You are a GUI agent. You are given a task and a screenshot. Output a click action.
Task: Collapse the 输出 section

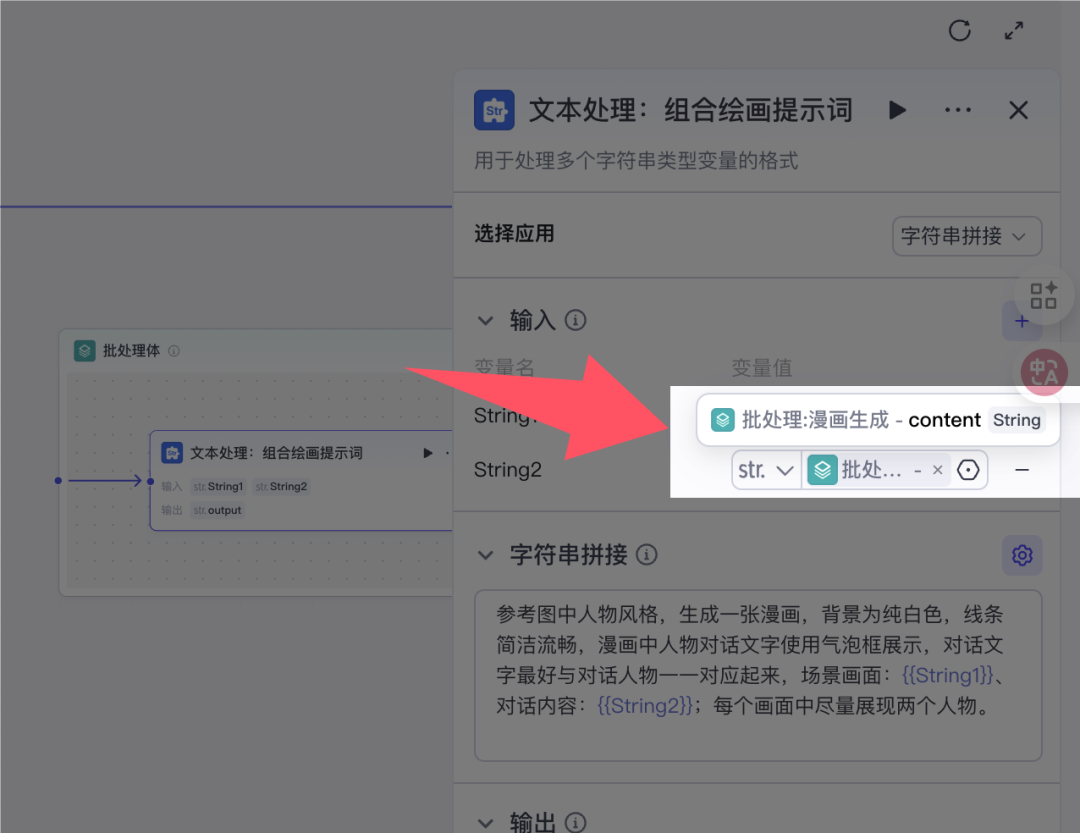pos(486,823)
